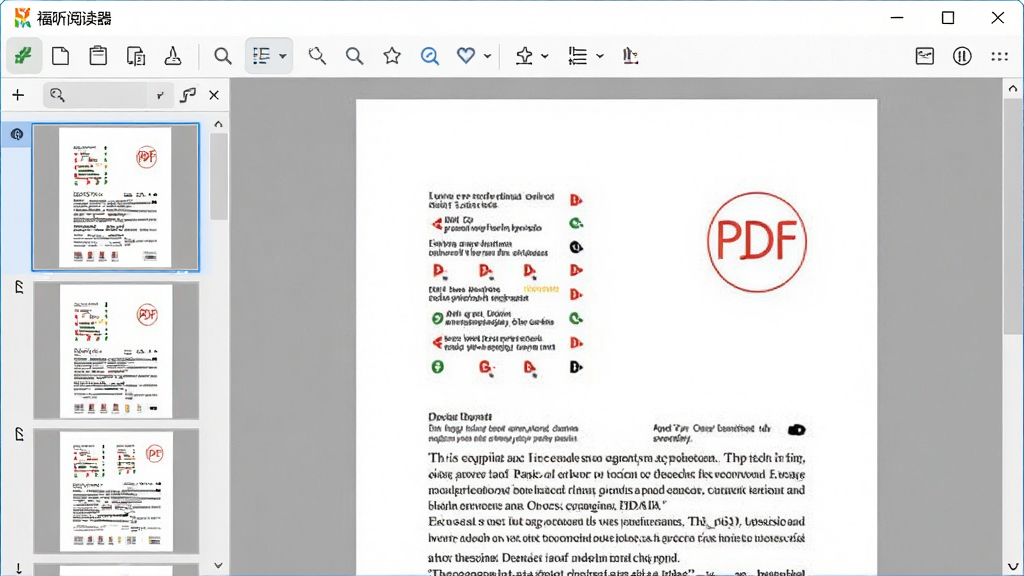The height and width of the screenshot is (576, 1024).
Task: Open the pin star dropdown arrow
Action: point(545,57)
